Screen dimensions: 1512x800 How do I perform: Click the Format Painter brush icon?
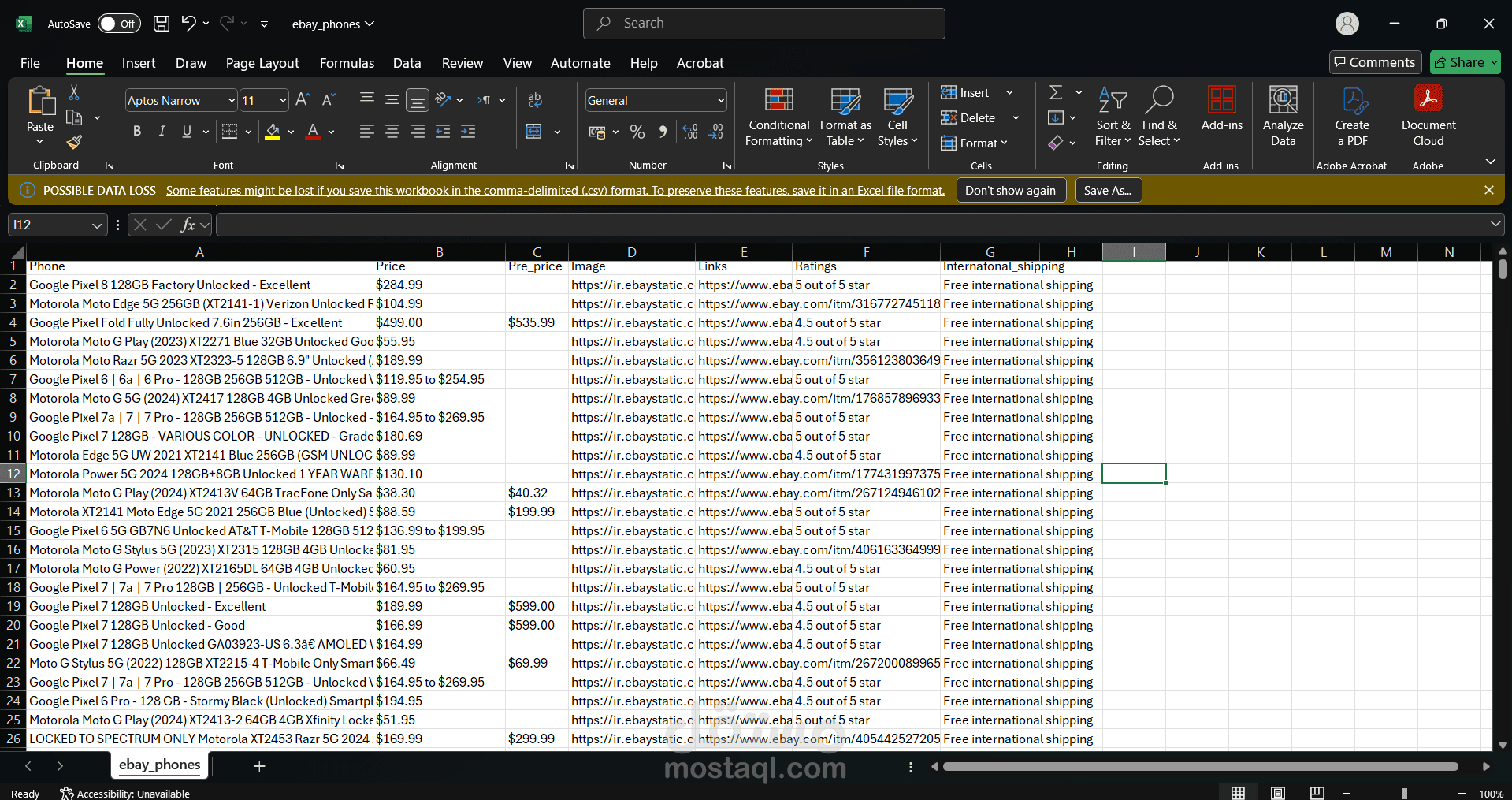coord(74,143)
